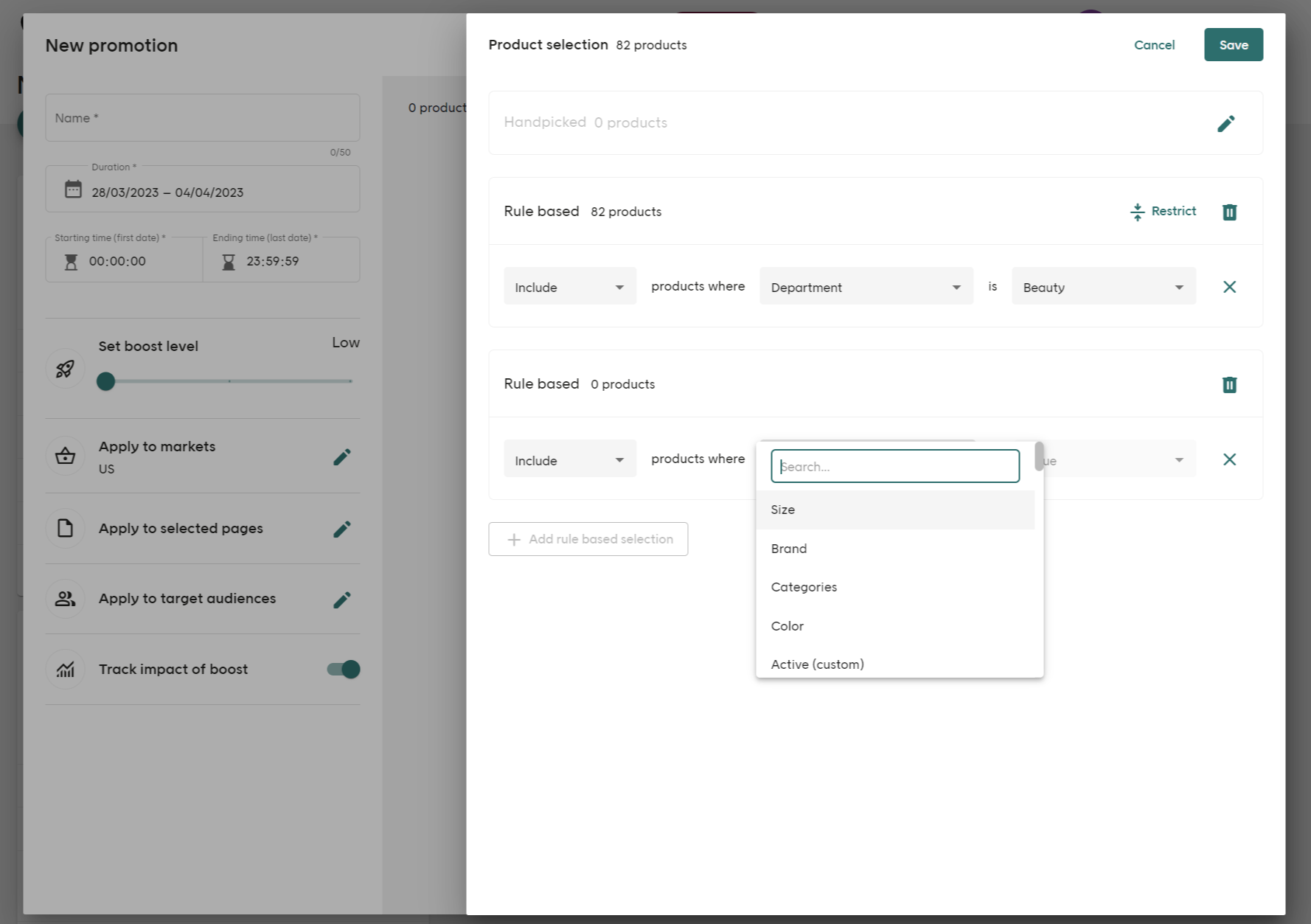The image size is (1311, 924).
Task: Click the Handpicked 0 products label
Action: pyautogui.click(x=585, y=122)
